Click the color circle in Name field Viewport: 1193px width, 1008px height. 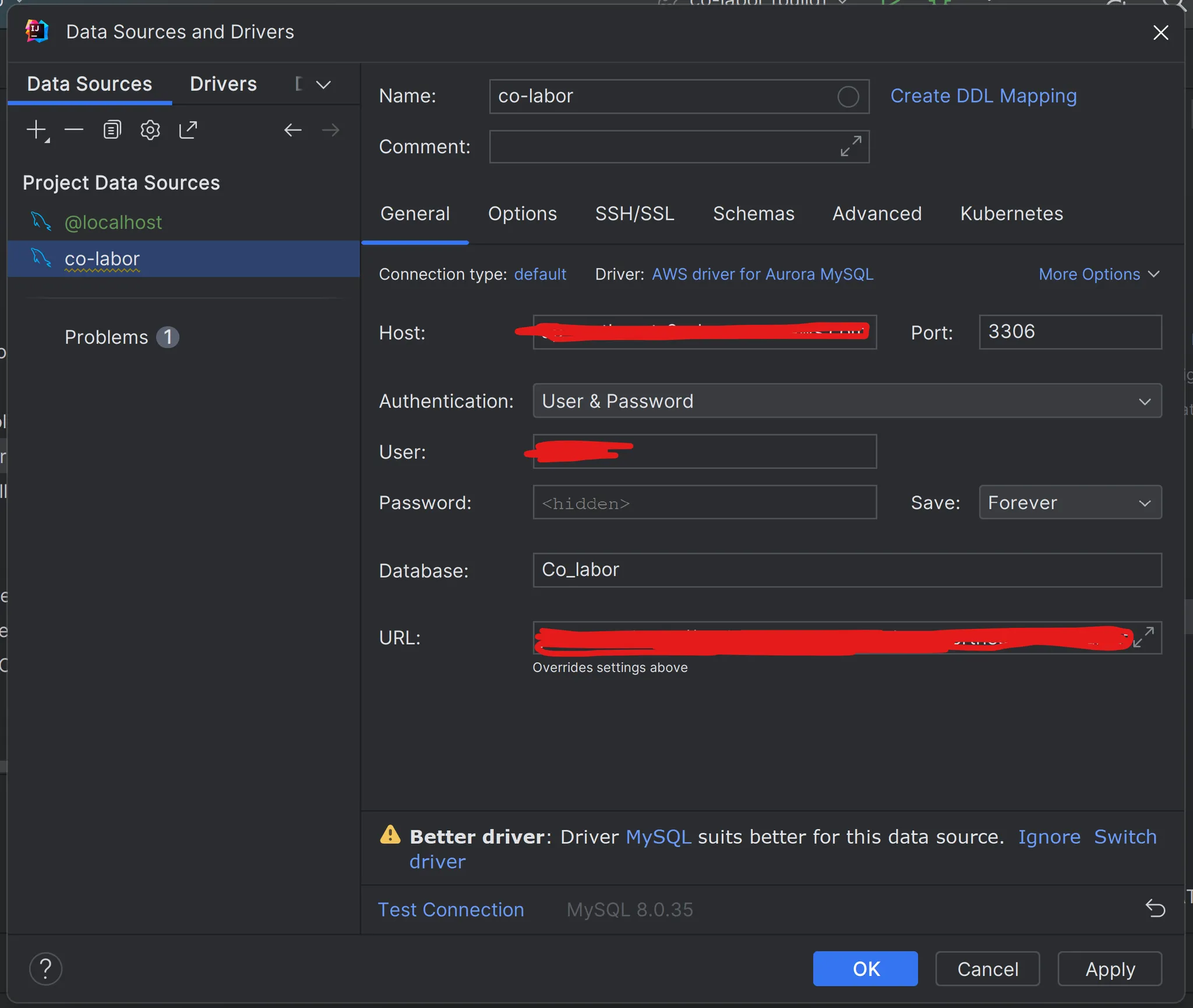click(x=848, y=97)
